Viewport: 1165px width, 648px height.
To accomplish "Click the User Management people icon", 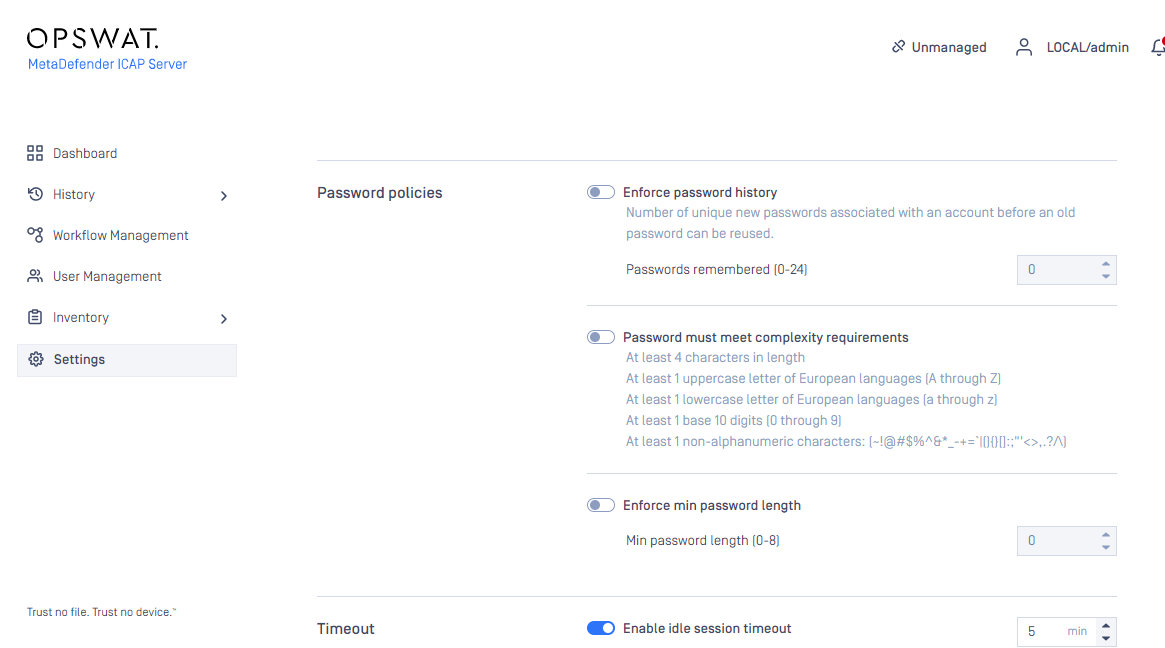I will 35,276.
